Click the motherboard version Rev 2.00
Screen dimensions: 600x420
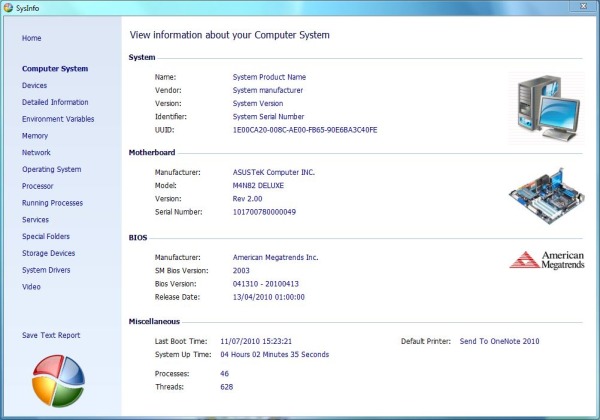[x=248, y=199]
